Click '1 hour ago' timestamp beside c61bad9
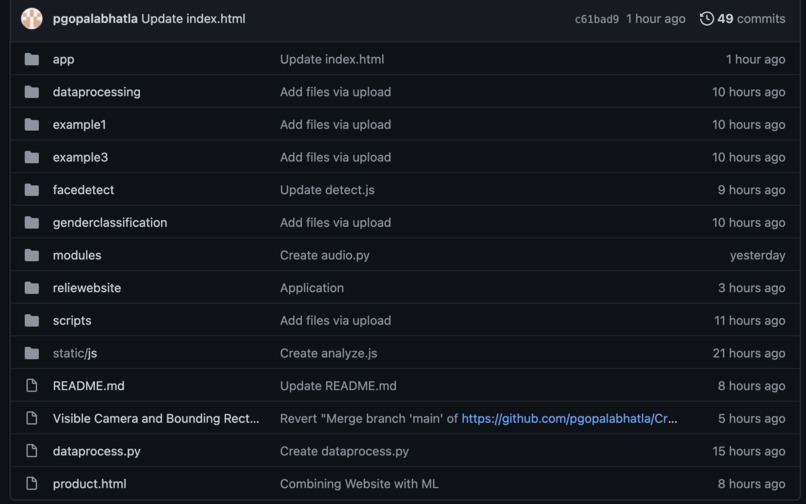 (655, 19)
